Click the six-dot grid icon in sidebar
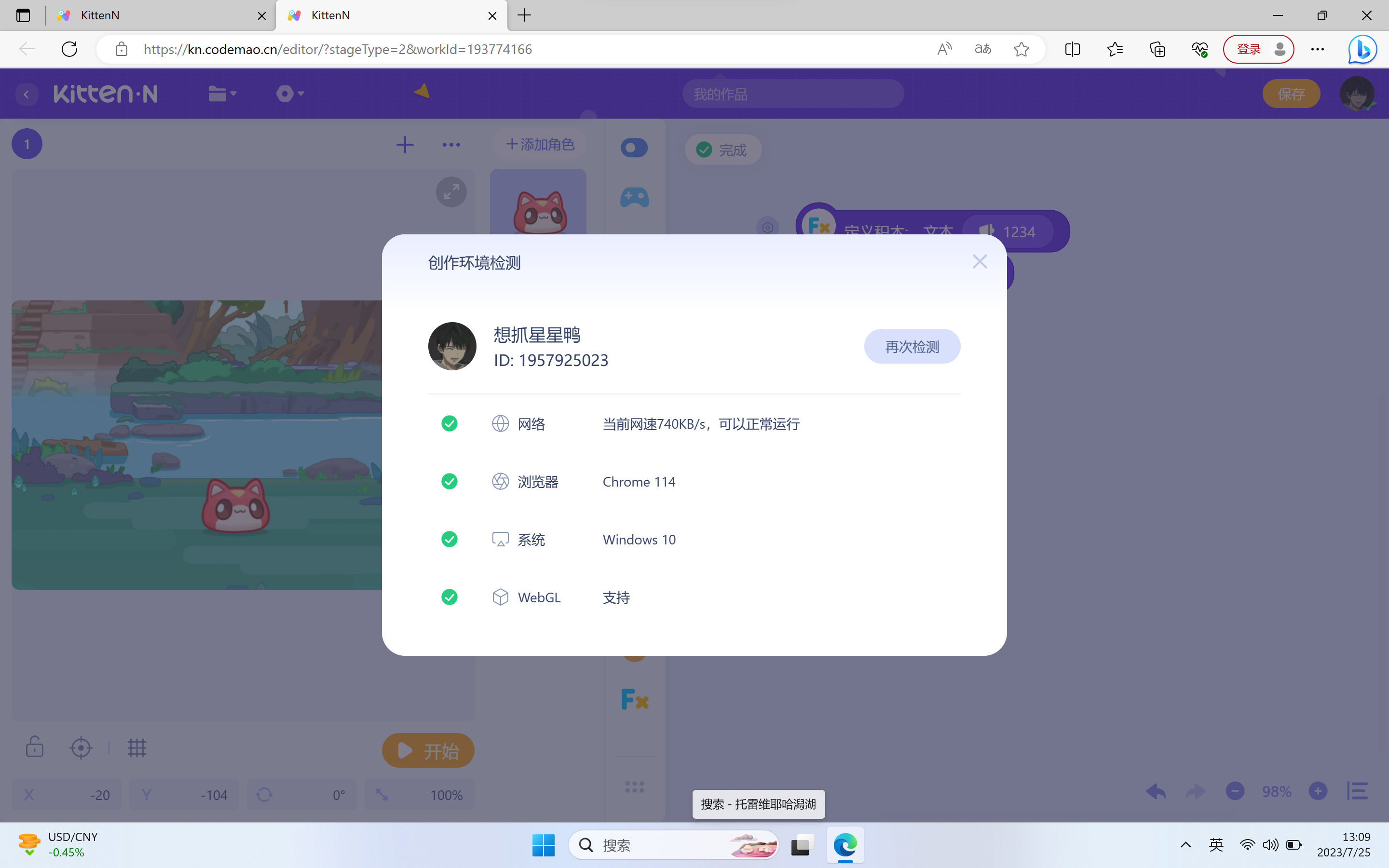 (634, 787)
